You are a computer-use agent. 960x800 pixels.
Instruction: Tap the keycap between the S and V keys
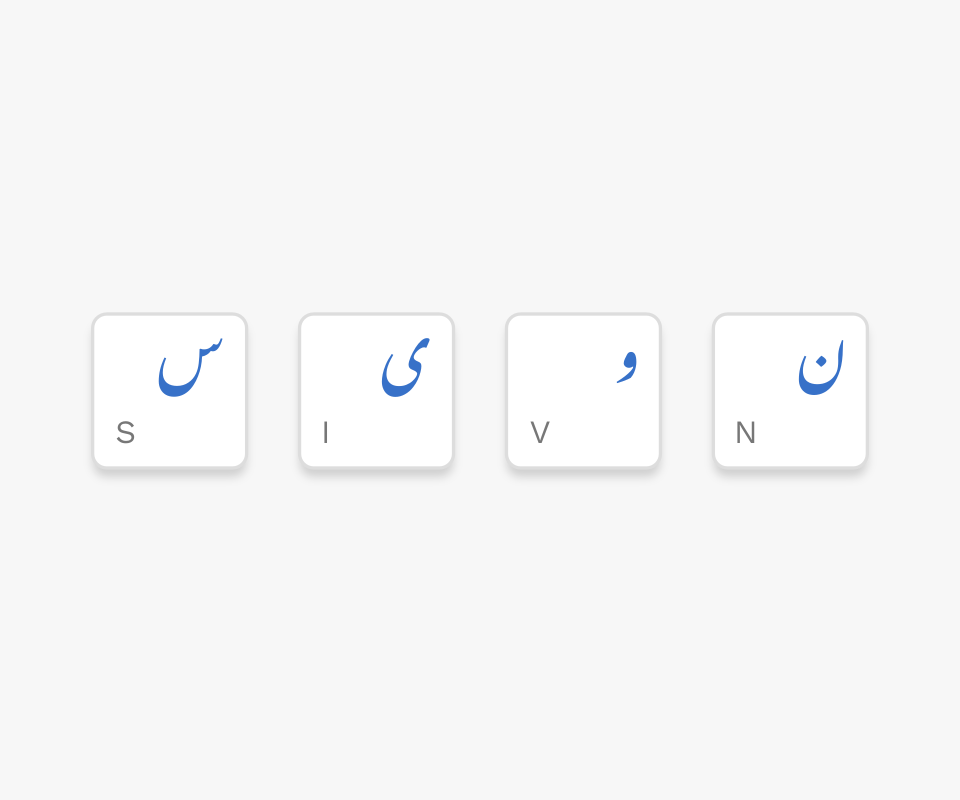(x=377, y=391)
